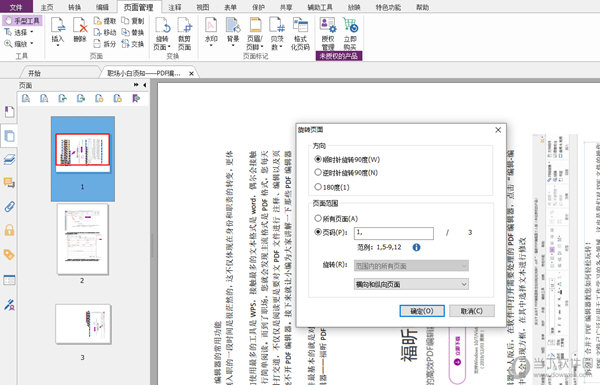600x385 pixels.
Task: Switch to the 辅助工具 Accessibility ribbon tab
Action: pos(320,7)
